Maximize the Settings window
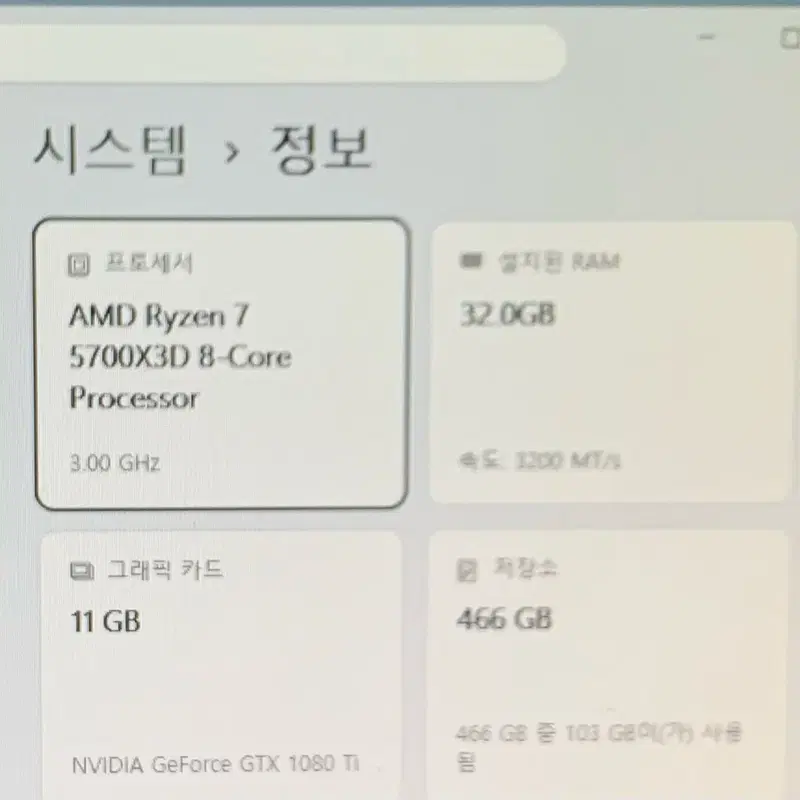 pyautogui.click(x=790, y=38)
